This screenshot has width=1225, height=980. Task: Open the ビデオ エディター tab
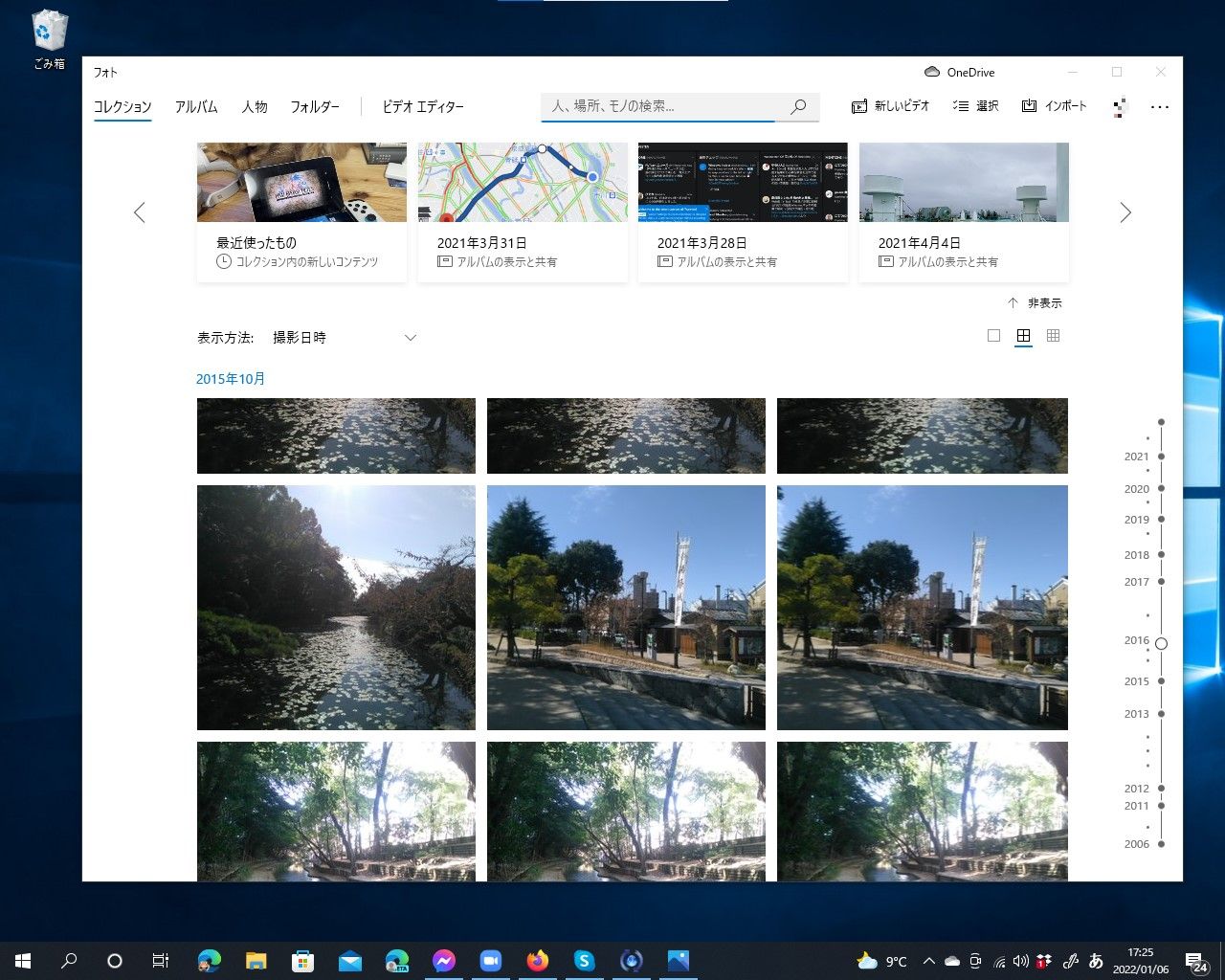tap(424, 106)
